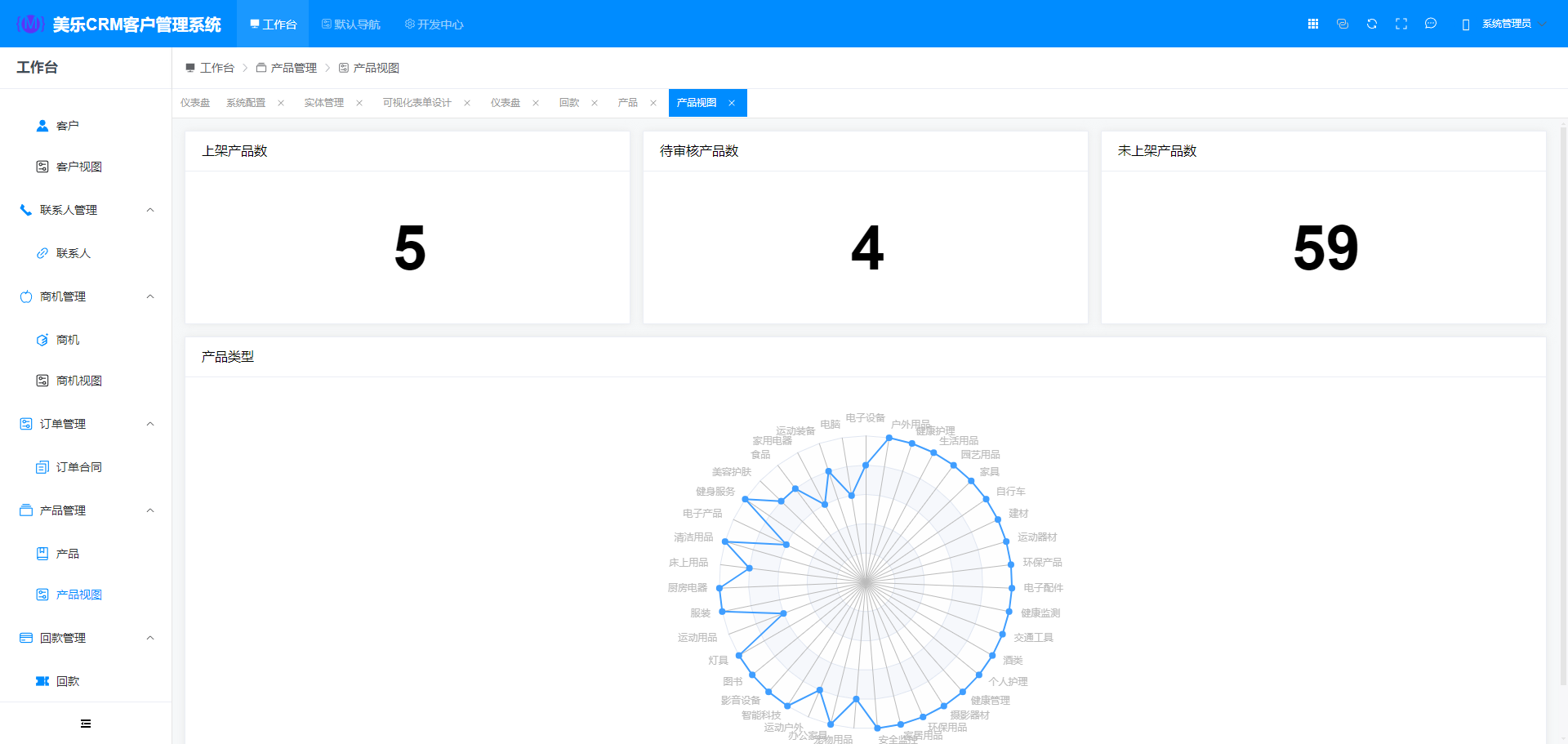Click the 电子设备 radar chart label
This screenshot has width=1568, height=744.
pyautogui.click(x=865, y=417)
